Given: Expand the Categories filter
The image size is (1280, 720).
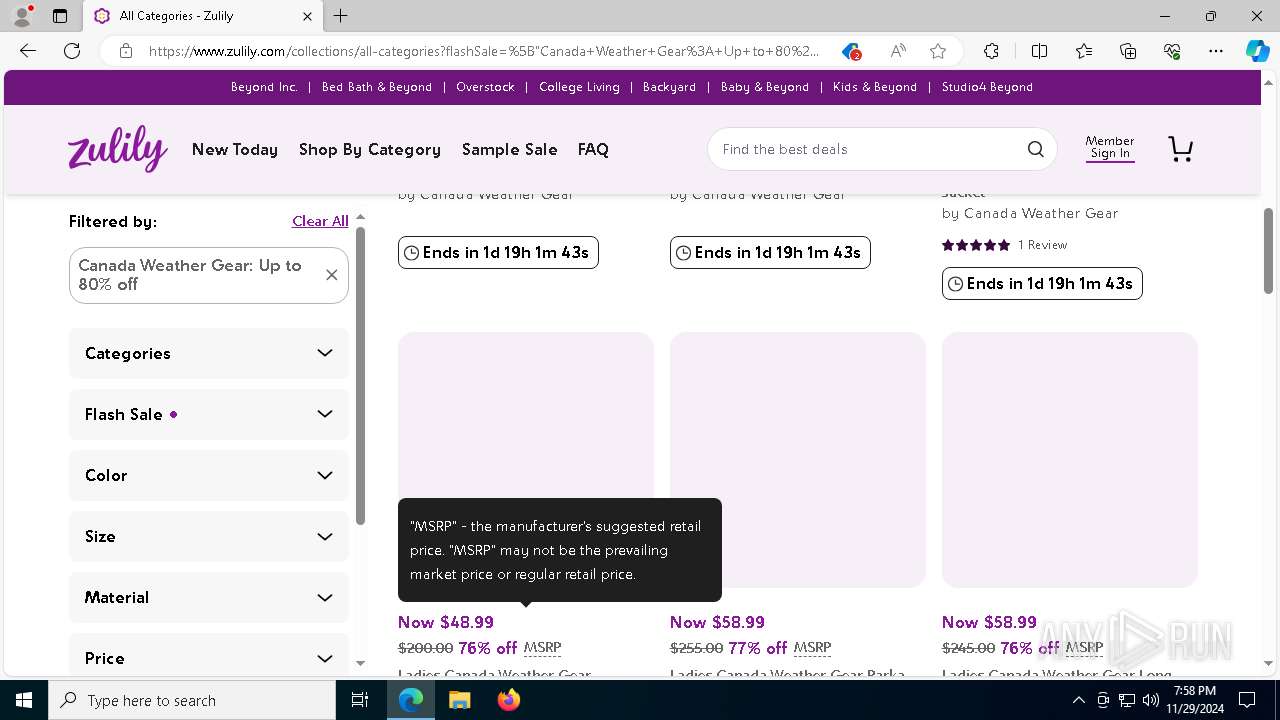Looking at the screenshot, I should 209,353.
